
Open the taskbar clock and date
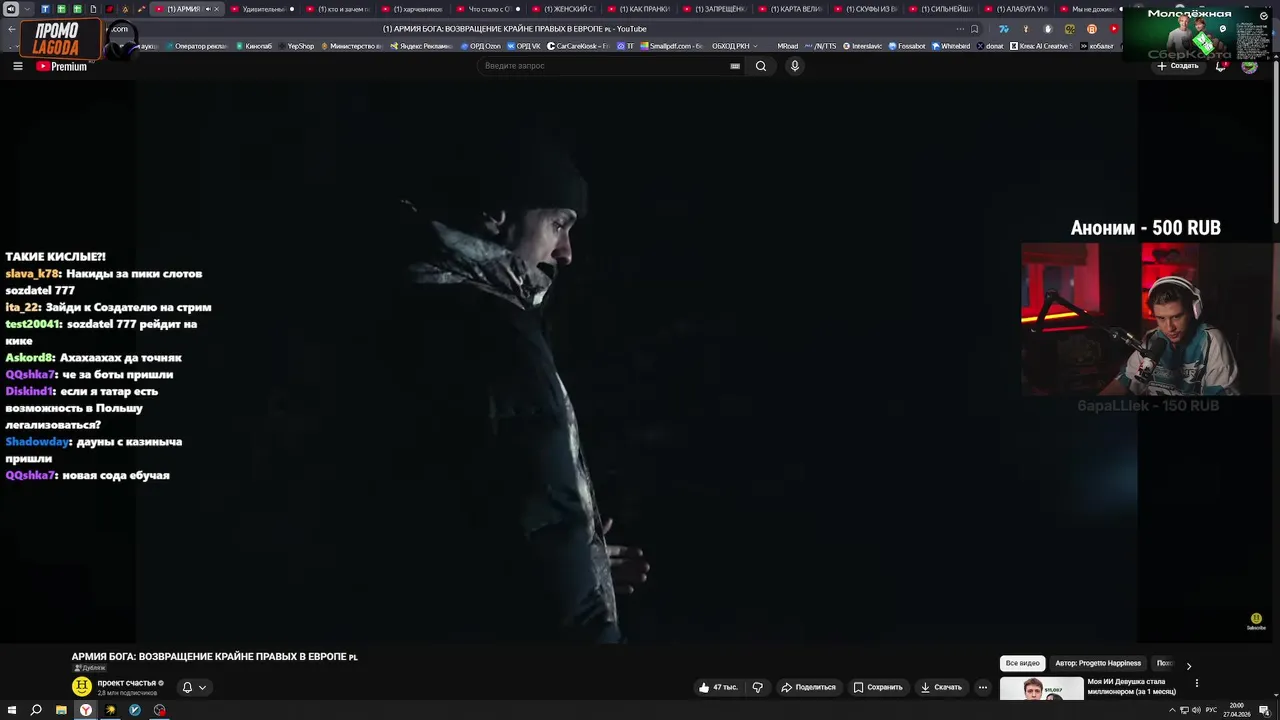(1236, 710)
